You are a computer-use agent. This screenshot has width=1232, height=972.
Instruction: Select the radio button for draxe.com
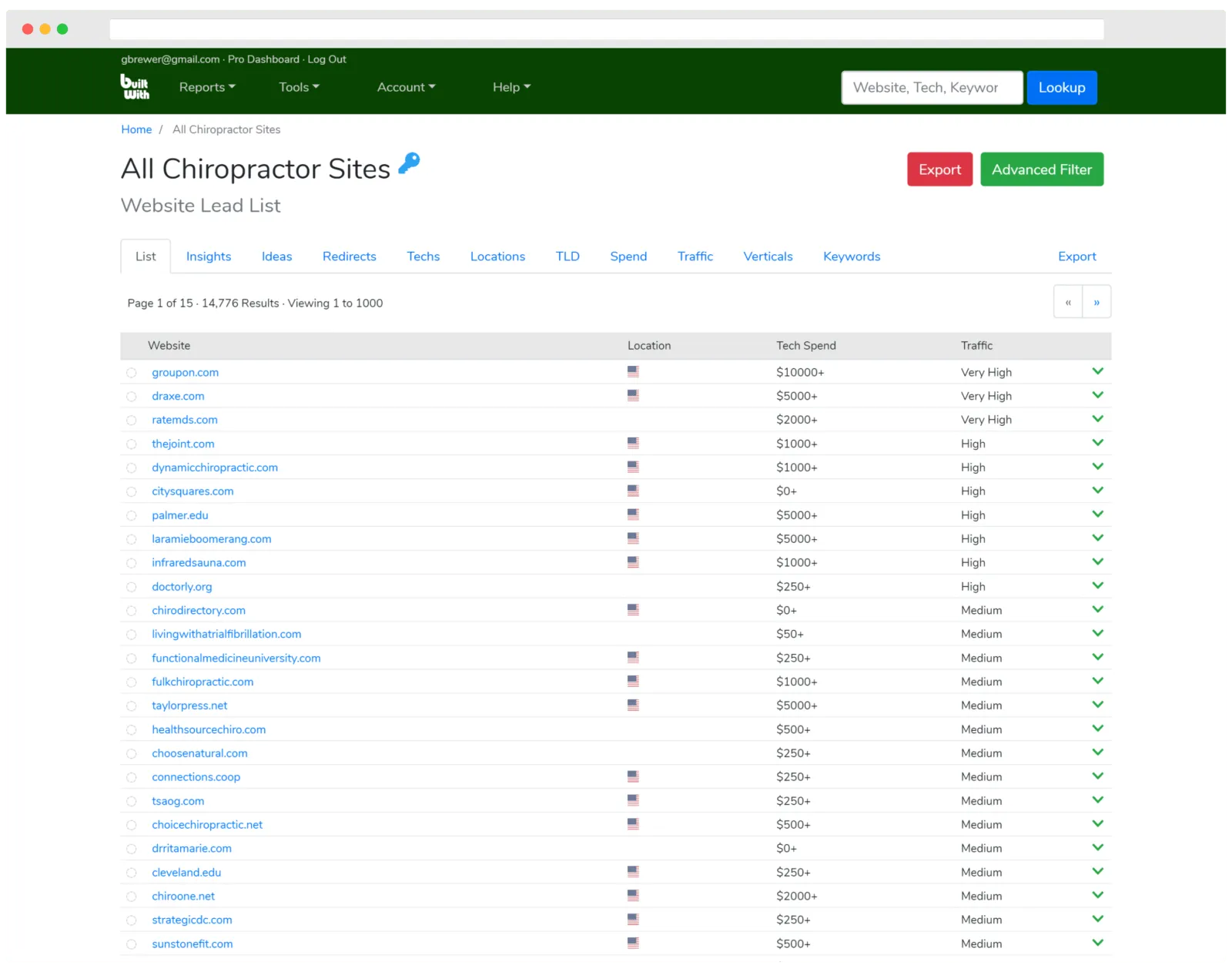pyautogui.click(x=132, y=397)
